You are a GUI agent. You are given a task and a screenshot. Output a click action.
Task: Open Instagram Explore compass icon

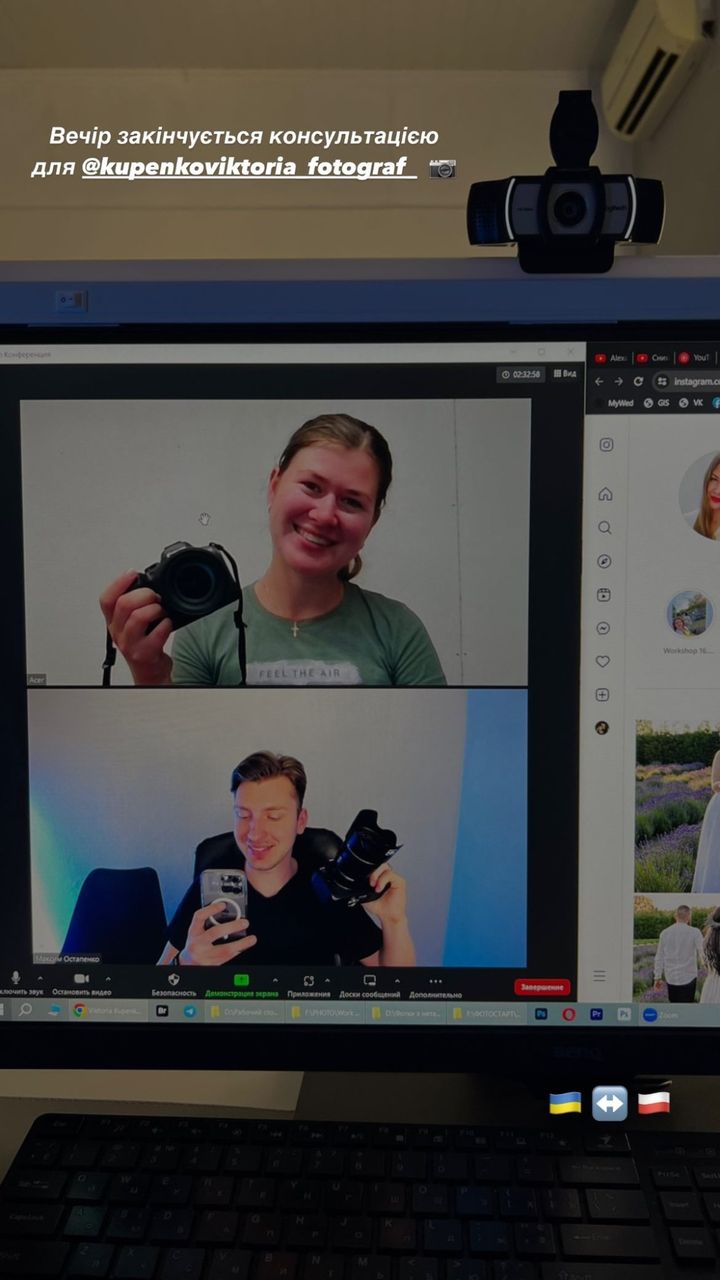pyautogui.click(x=604, y=561)
